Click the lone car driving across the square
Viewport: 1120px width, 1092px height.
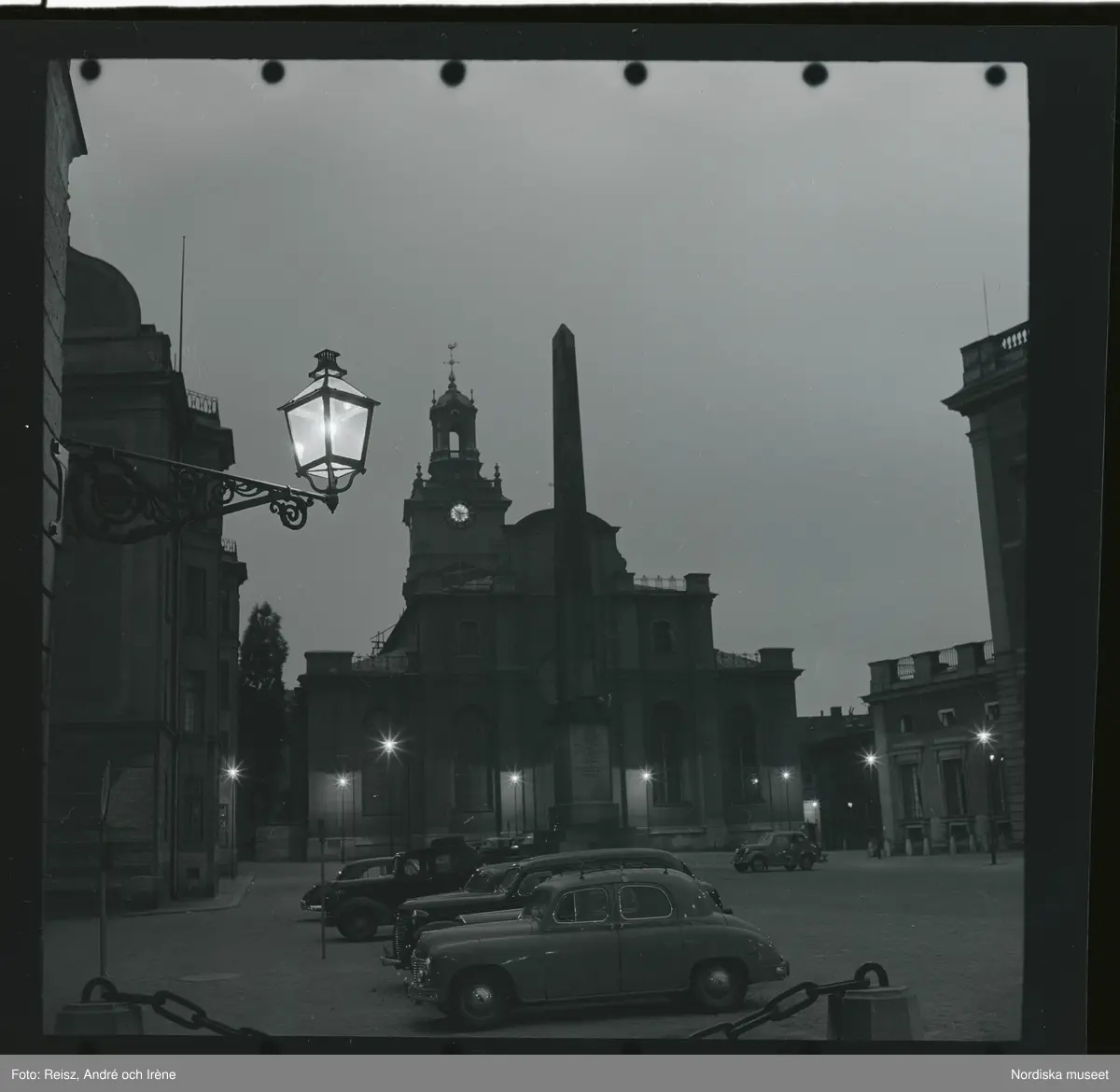coord(775,850)
